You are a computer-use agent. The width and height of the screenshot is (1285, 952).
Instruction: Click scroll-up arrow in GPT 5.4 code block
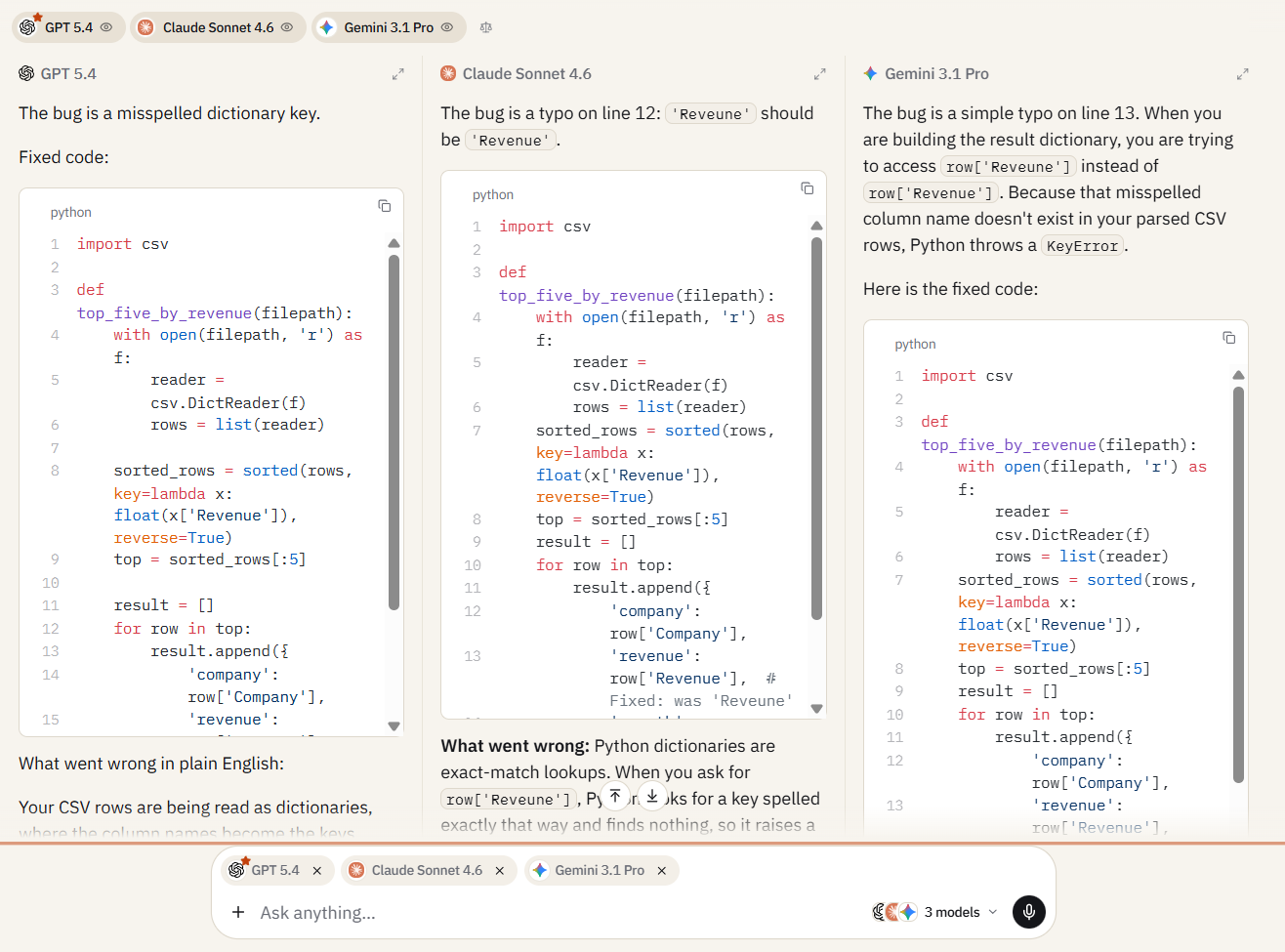tap(394, 243)
